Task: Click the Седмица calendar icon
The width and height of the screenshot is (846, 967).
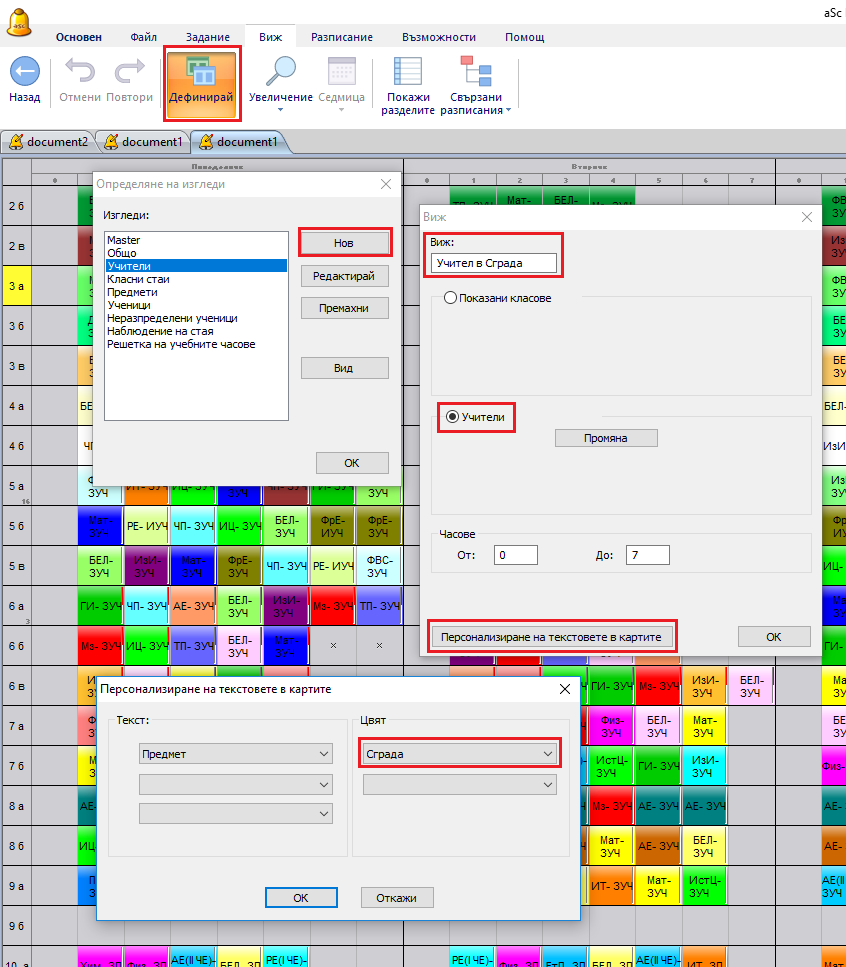Action: pyautogui.click(x=341, y=72)
